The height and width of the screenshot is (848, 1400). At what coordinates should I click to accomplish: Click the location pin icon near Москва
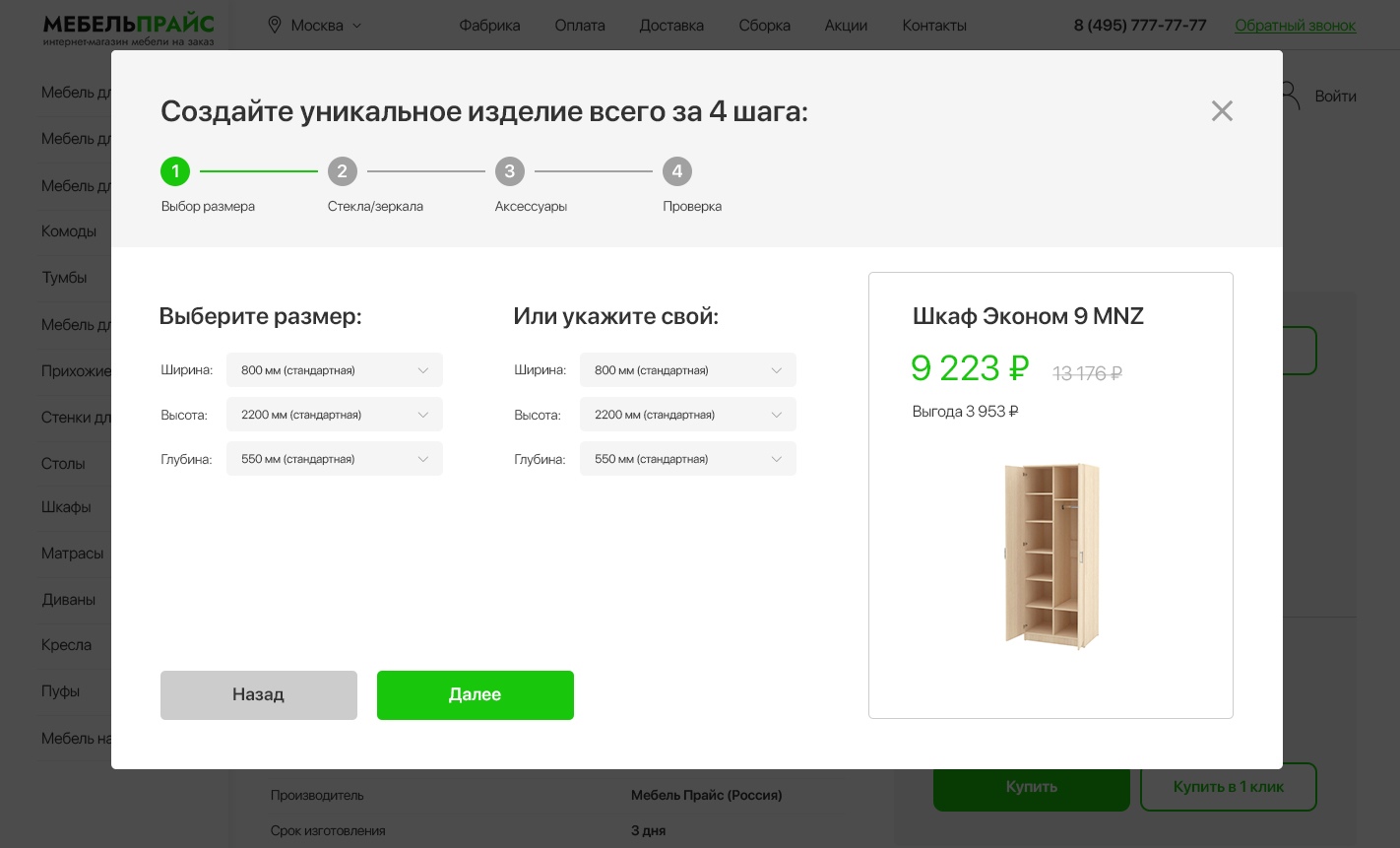(x=275, y=25)
